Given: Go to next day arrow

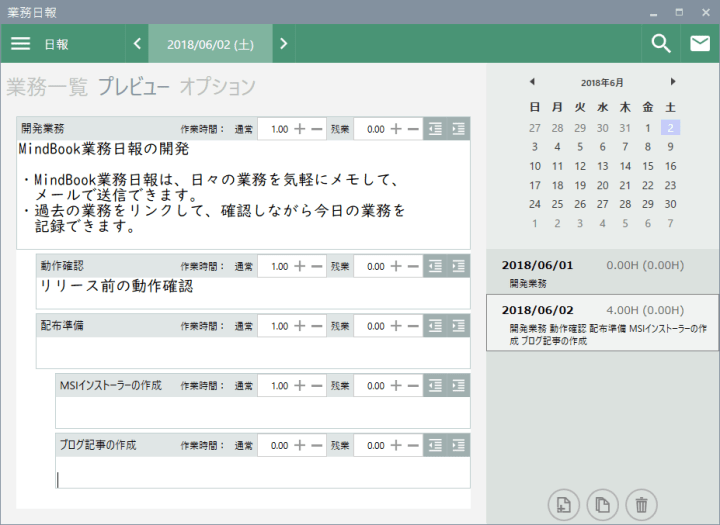Looking at the screenshot, I should coord(284,44).
